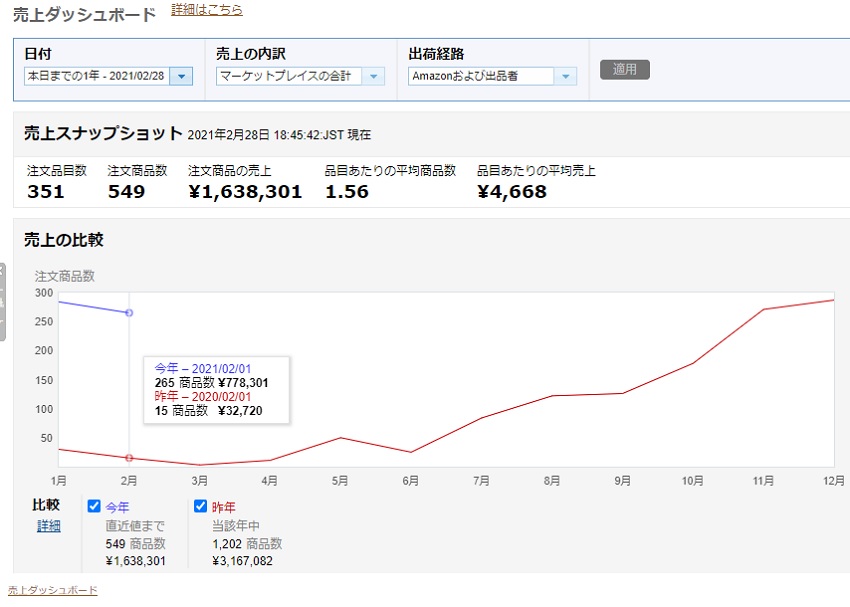Open the 詳細 link under 比較

tap(48, 526)
